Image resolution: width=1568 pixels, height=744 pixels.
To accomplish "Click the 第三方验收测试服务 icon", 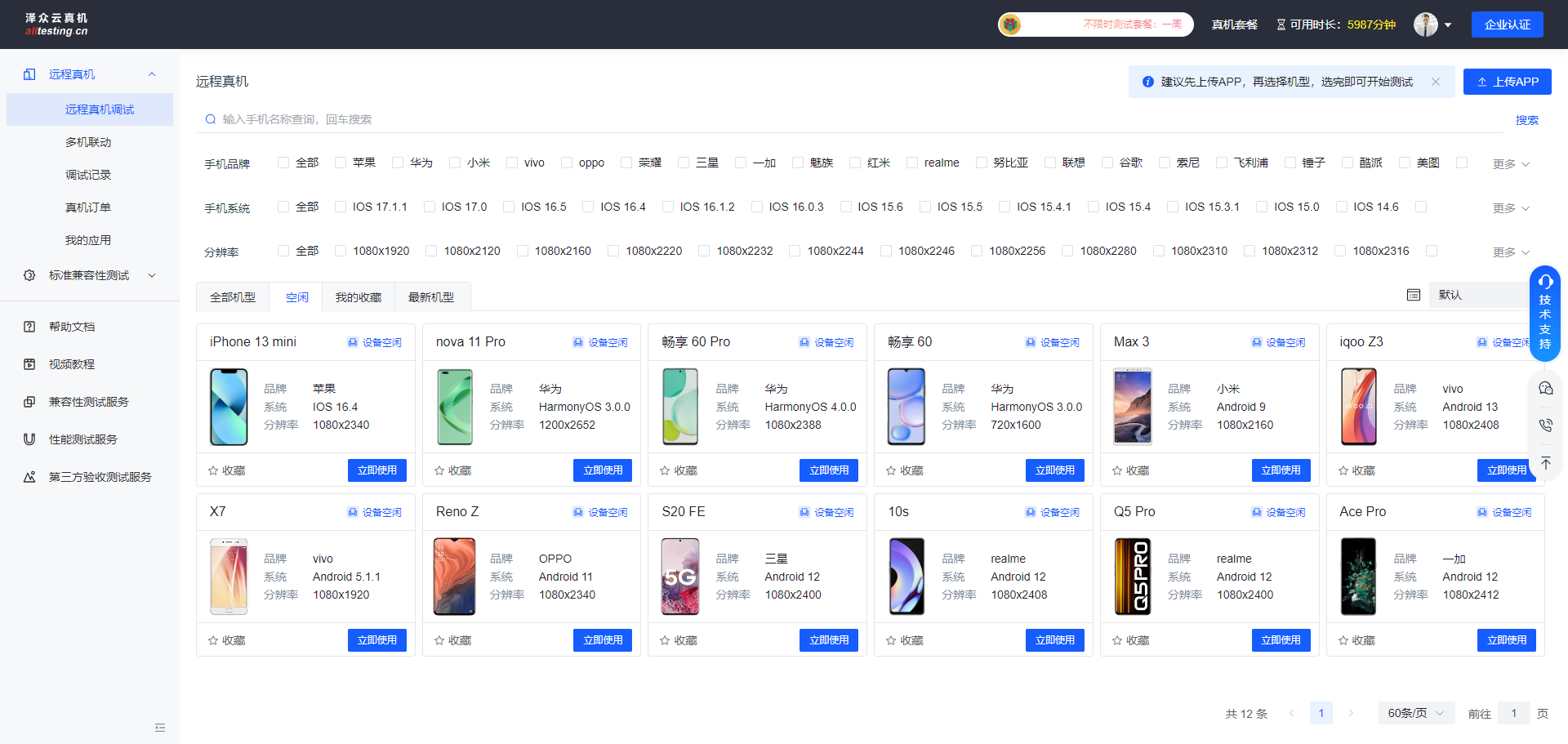I will pos(29,477).
